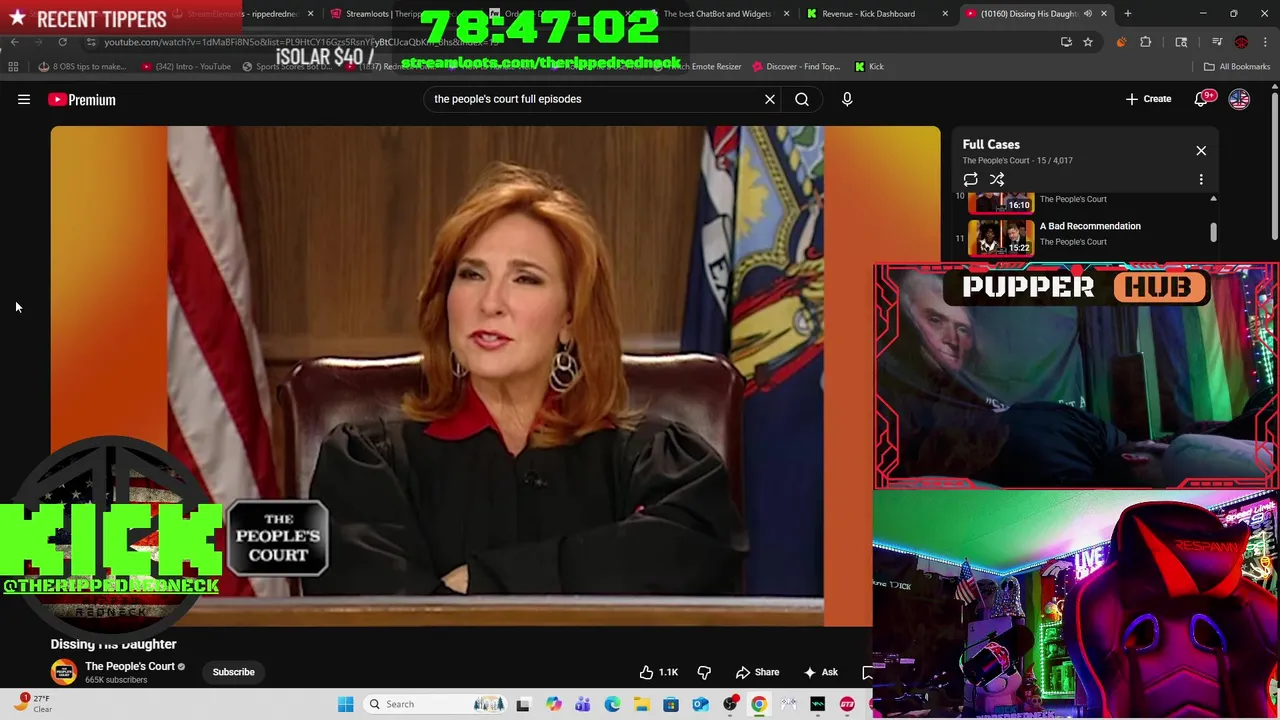This screenshot has height=720, width=1280.
Task: Open the apps grid in bookmarks bar
Action: [13, 66]
